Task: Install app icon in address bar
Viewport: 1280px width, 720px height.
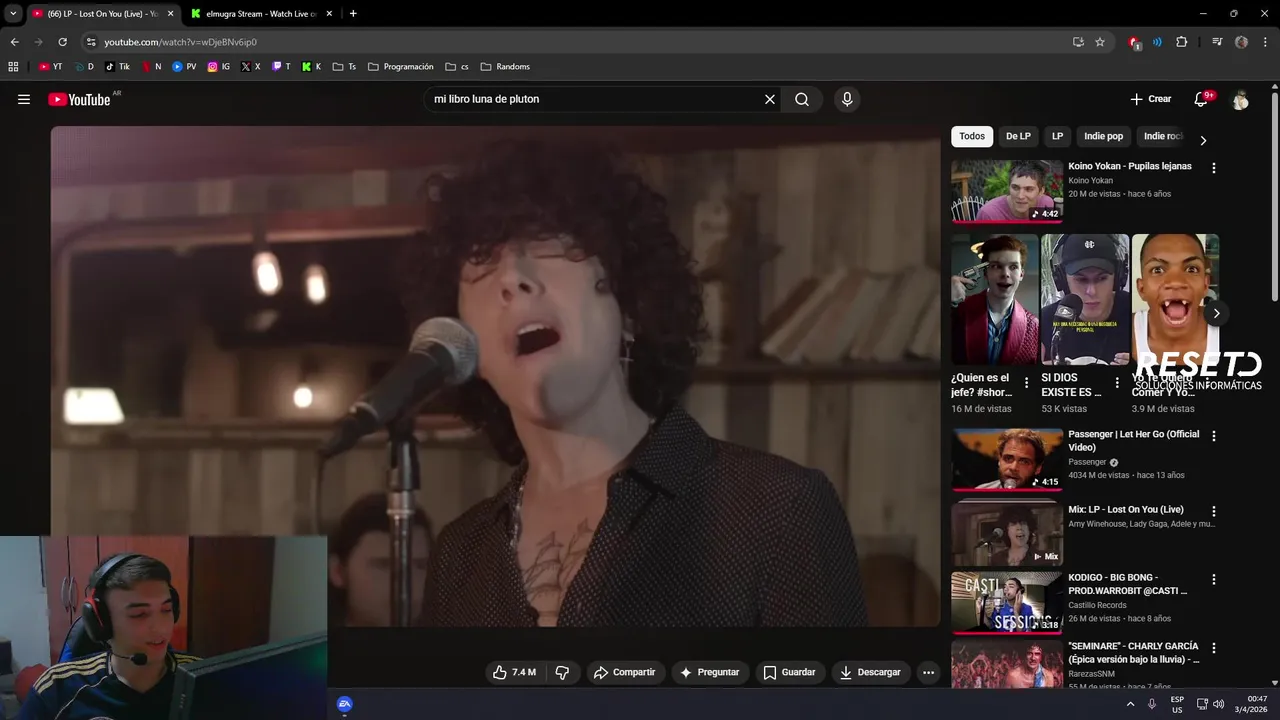Action: pyautogui.click(x=1078, y=42)
